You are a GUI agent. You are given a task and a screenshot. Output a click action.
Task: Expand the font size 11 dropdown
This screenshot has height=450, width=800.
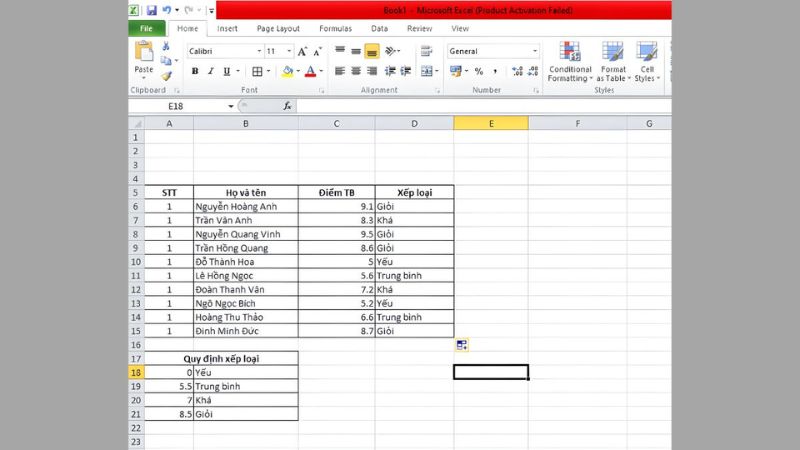pyautogui.click(x=289, y=51)
